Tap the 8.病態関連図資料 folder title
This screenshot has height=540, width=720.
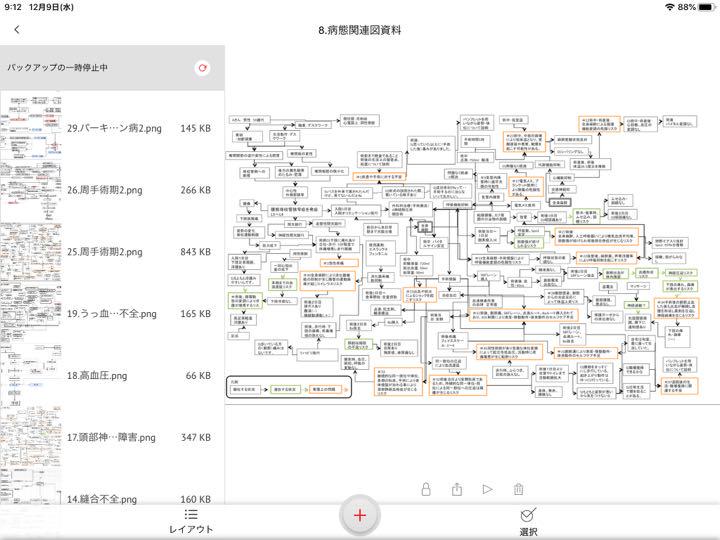coord(360,30)
